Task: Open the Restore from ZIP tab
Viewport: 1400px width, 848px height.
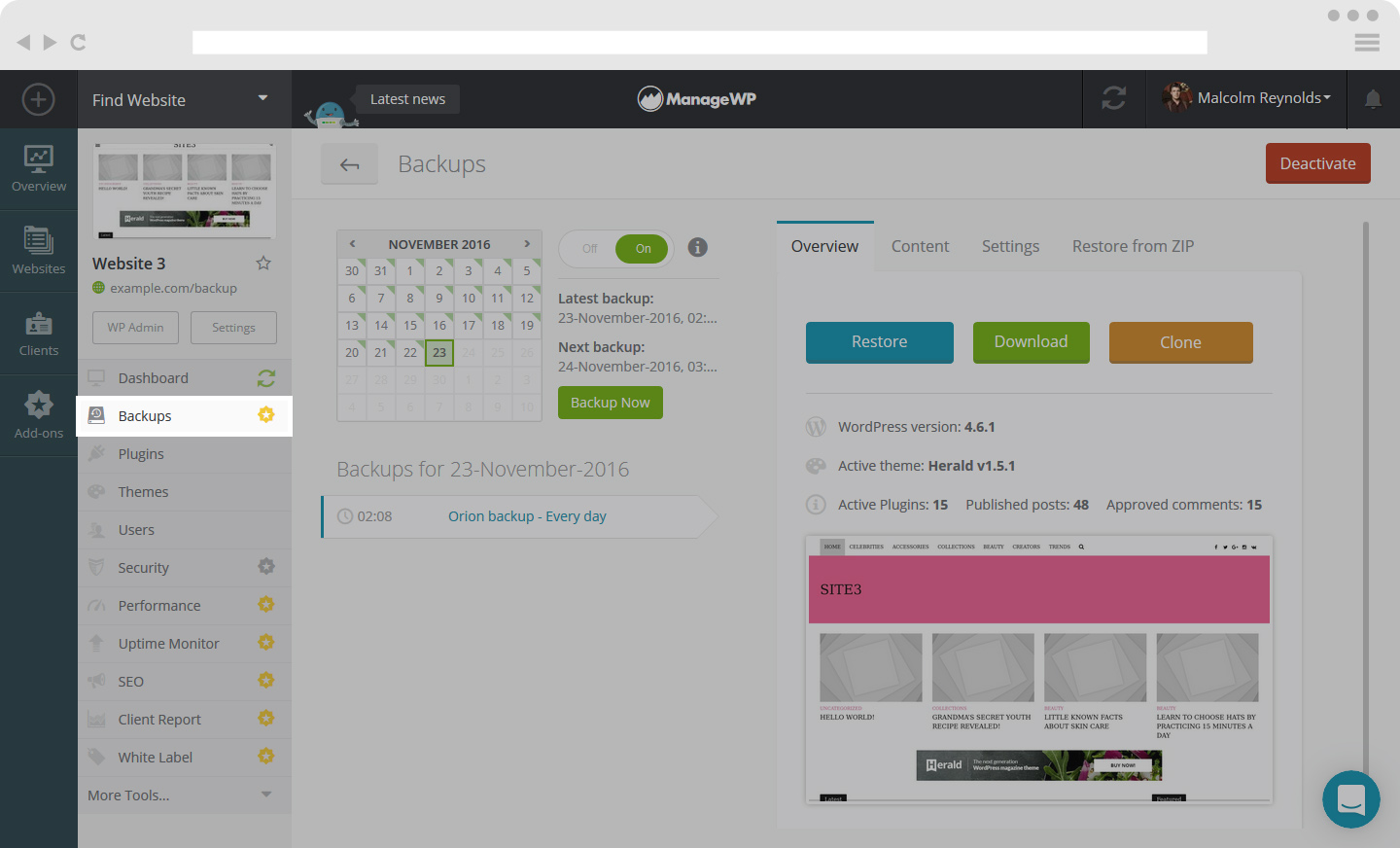Action: coord(1134,247)
